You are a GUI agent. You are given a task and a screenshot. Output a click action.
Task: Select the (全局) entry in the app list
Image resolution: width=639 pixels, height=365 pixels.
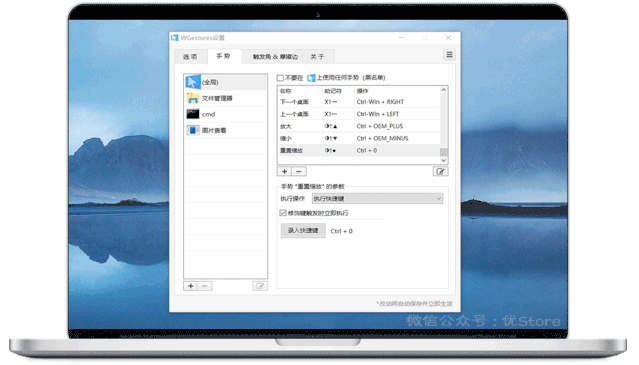[225, 82]
